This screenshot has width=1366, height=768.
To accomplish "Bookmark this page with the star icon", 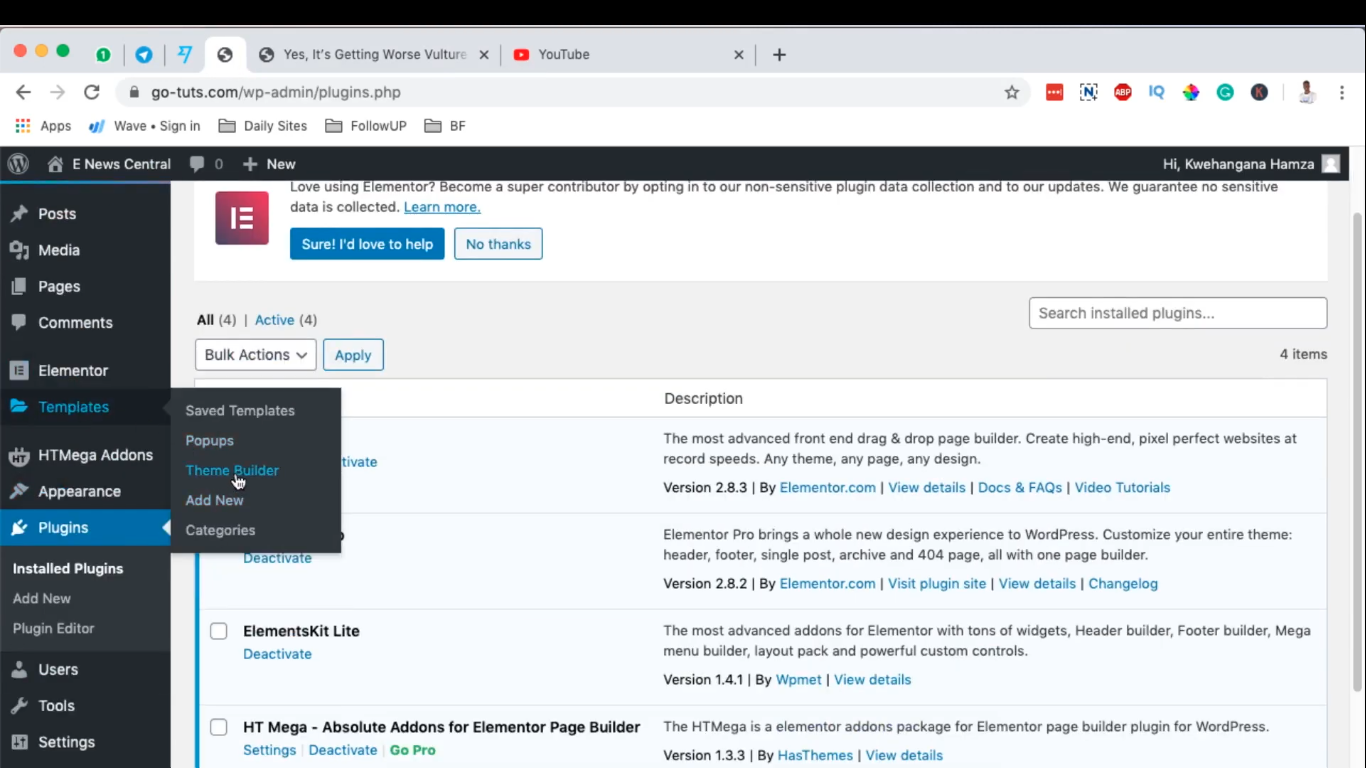I will pyautogui.click(x=1012, y=92).
